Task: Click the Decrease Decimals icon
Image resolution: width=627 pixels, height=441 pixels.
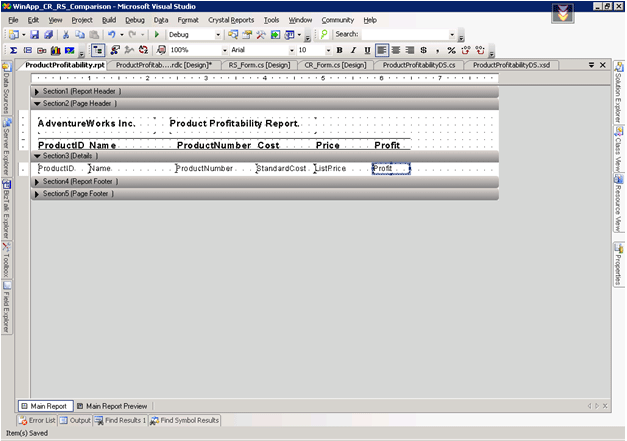Action: (480, 50)
